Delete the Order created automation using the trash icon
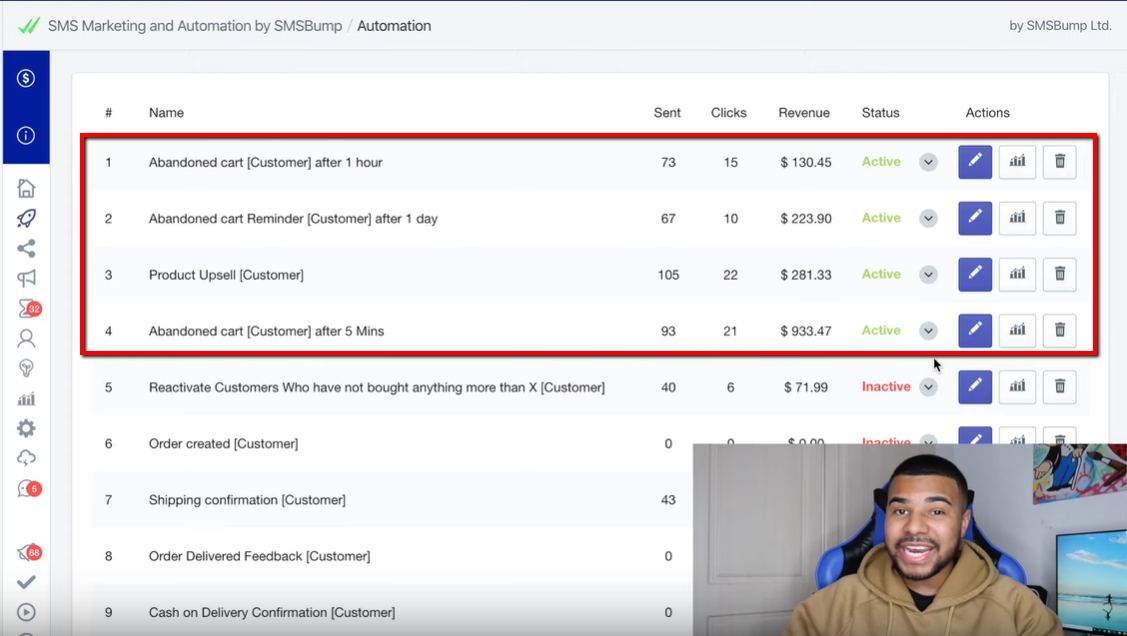The image size is (1127, 636). [1059, 440]
